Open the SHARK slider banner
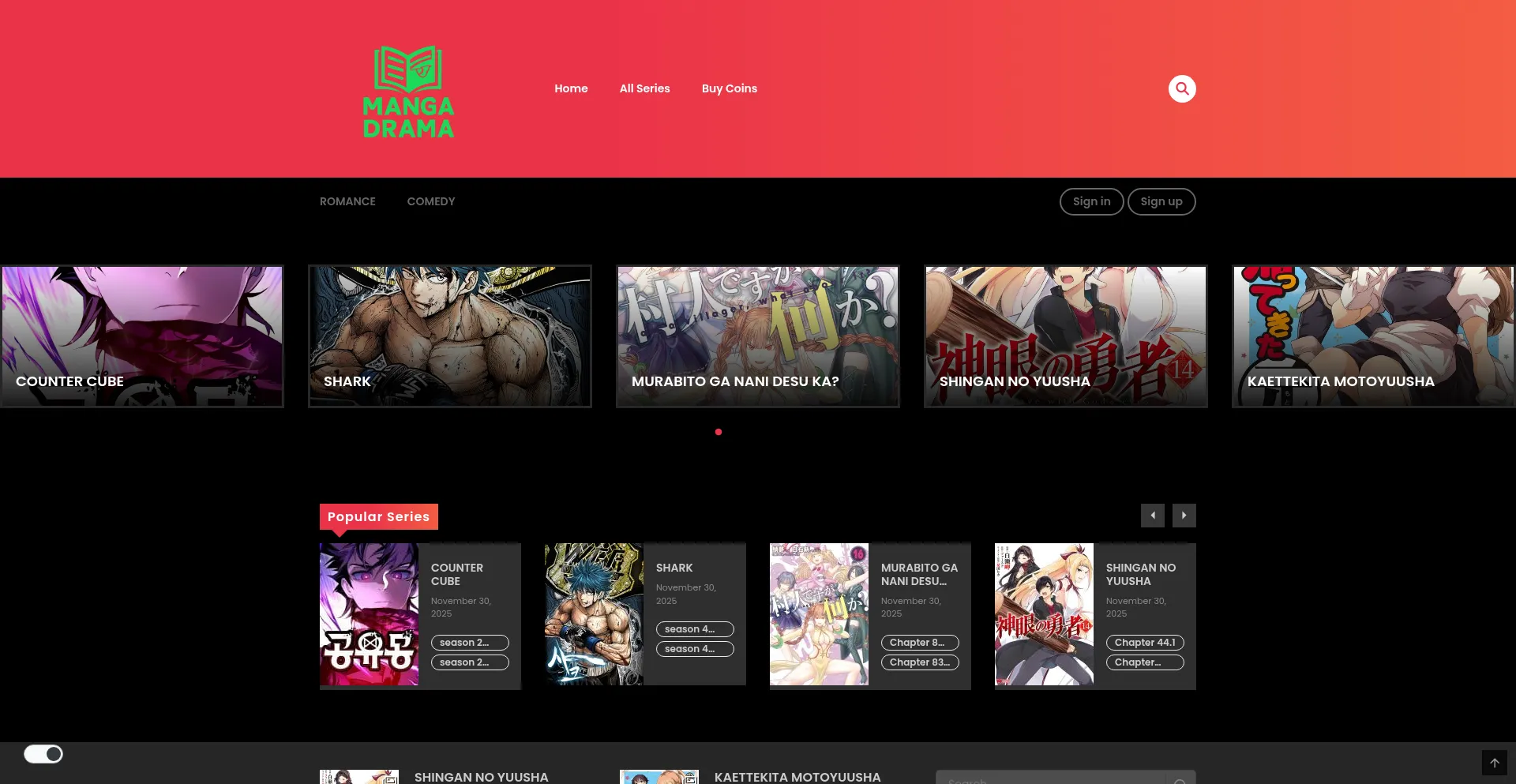Image resolution: width=1516 pixels, height=784 pixels. [450, 336]
